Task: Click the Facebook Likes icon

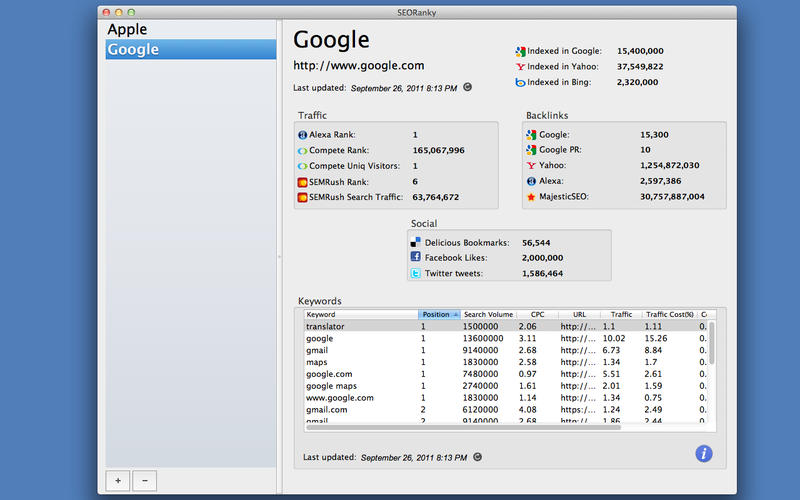Action: coord(415,257)
